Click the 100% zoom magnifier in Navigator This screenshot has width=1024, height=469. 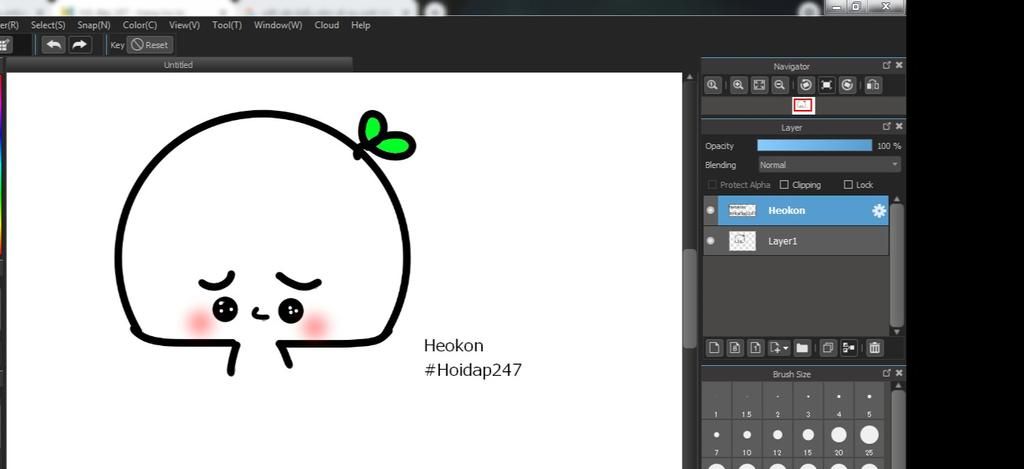coord(712,85)
